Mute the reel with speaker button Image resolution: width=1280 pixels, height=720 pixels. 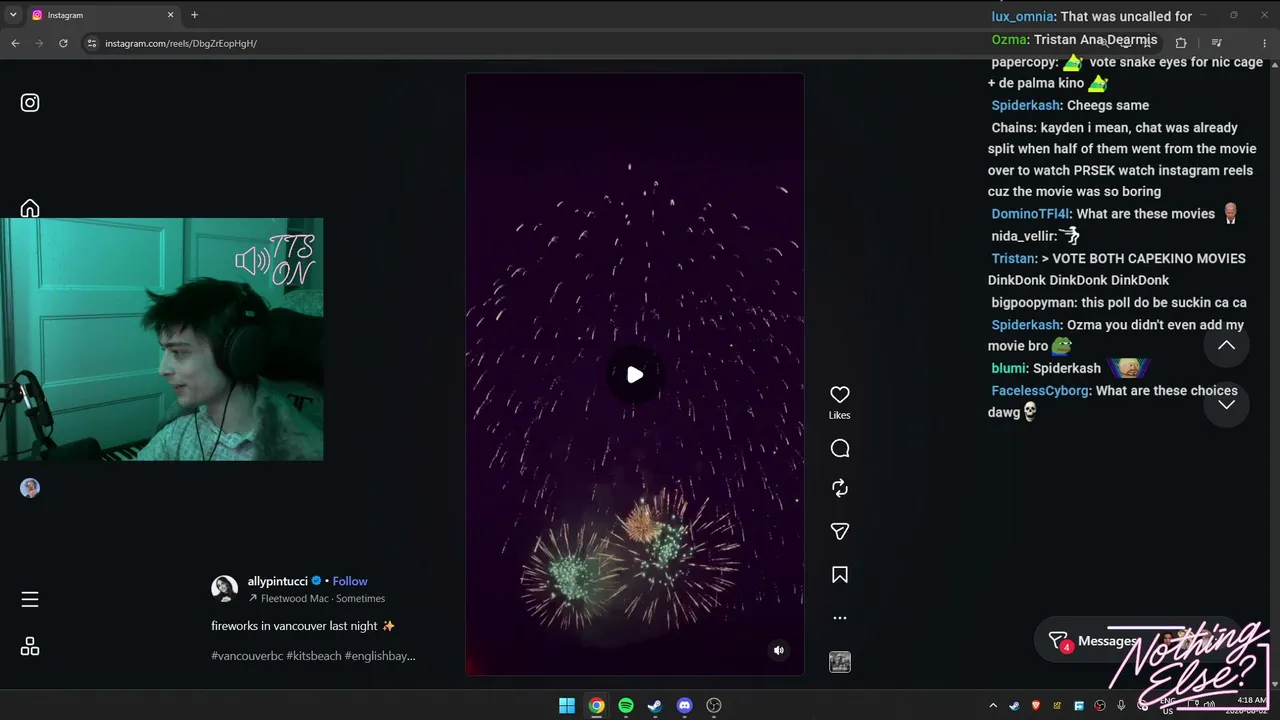point(779,651)
